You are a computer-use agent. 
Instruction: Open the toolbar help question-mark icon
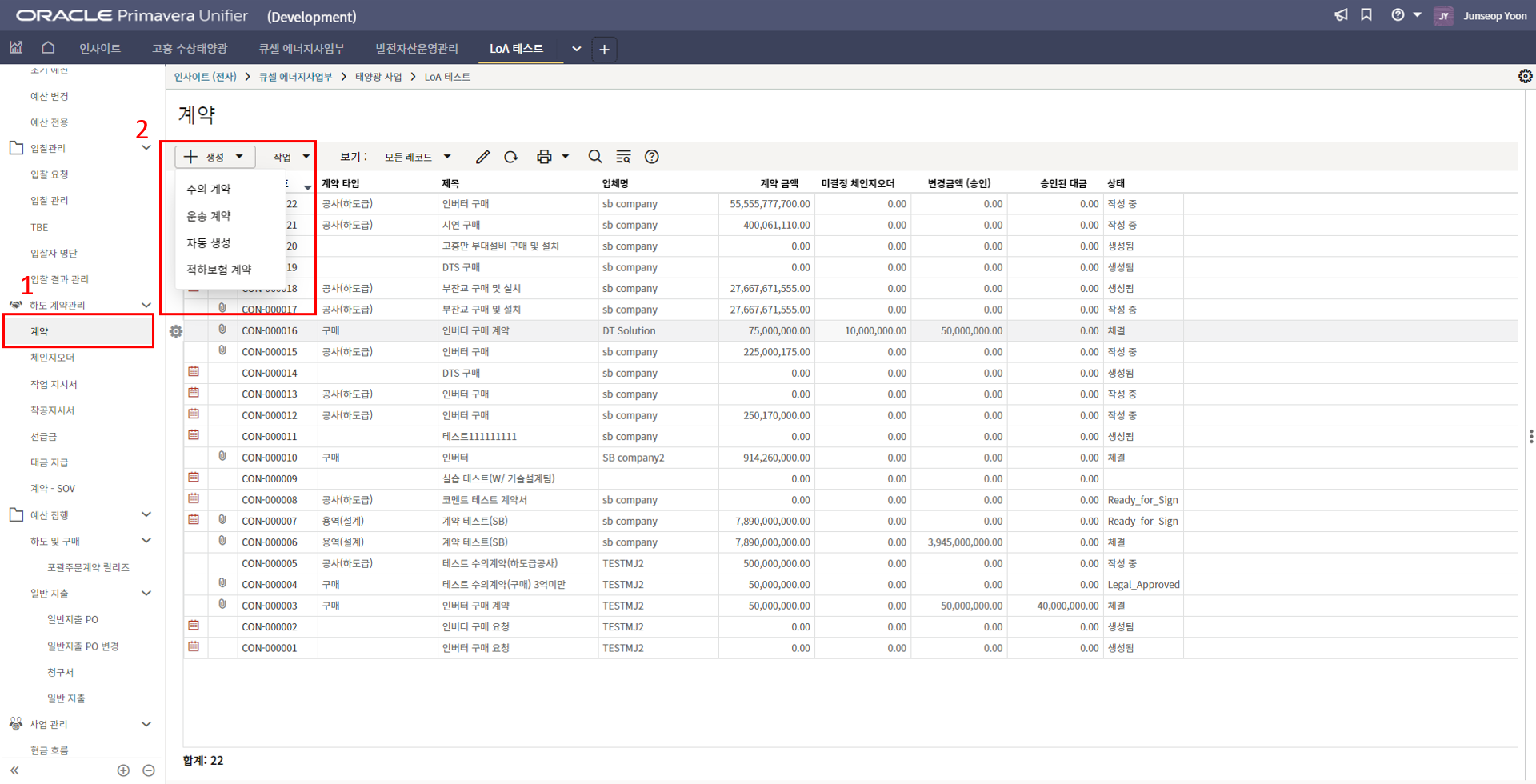pos(652,157)
